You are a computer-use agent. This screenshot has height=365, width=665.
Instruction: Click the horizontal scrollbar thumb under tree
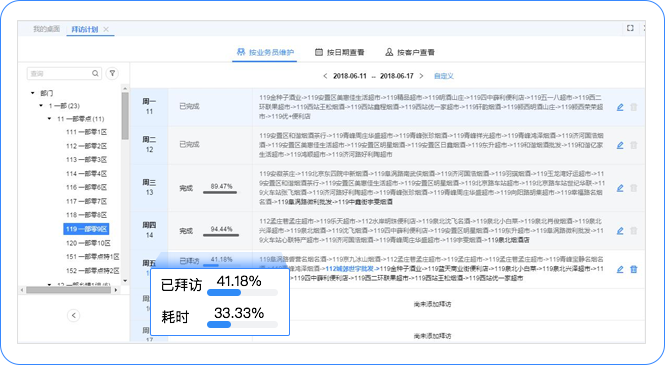68,290
